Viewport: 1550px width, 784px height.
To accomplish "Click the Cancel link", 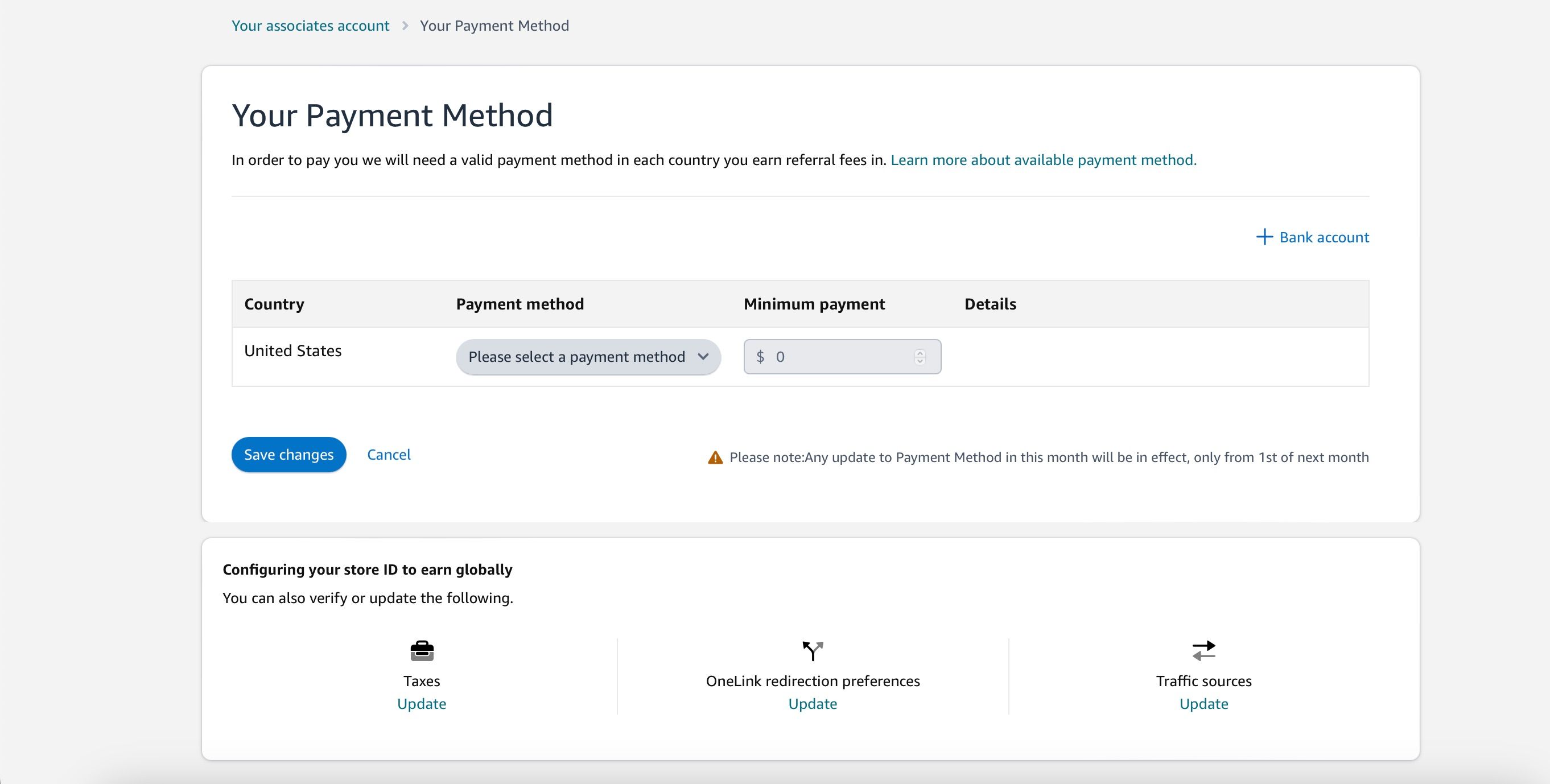I will pos(388,454).
